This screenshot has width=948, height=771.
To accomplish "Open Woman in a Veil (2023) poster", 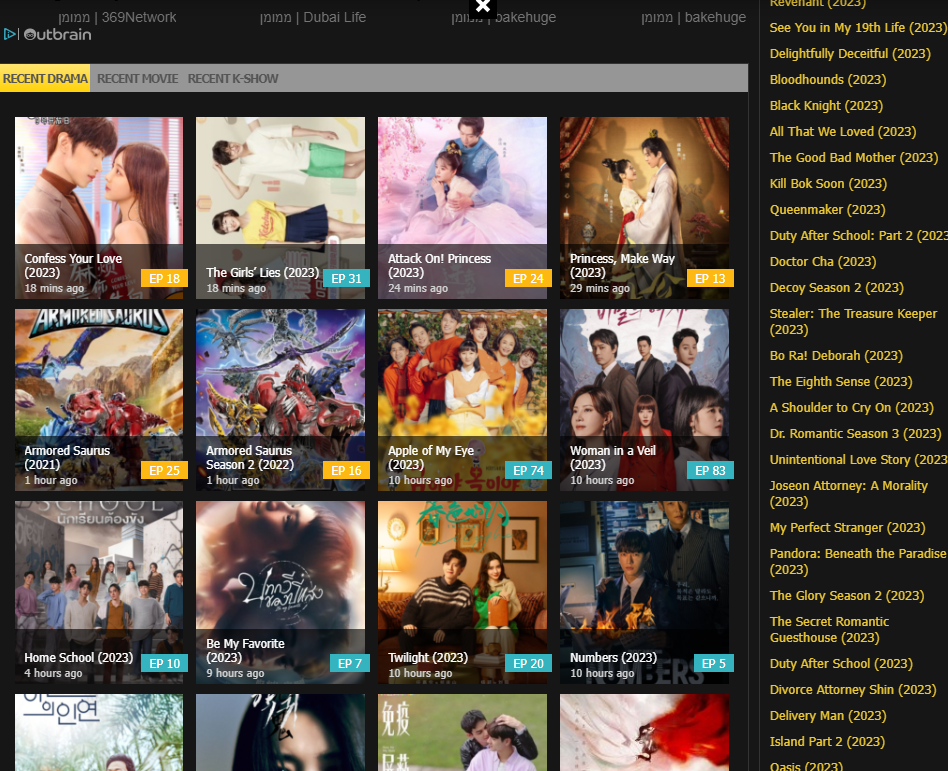I will (x=644, y=400).
